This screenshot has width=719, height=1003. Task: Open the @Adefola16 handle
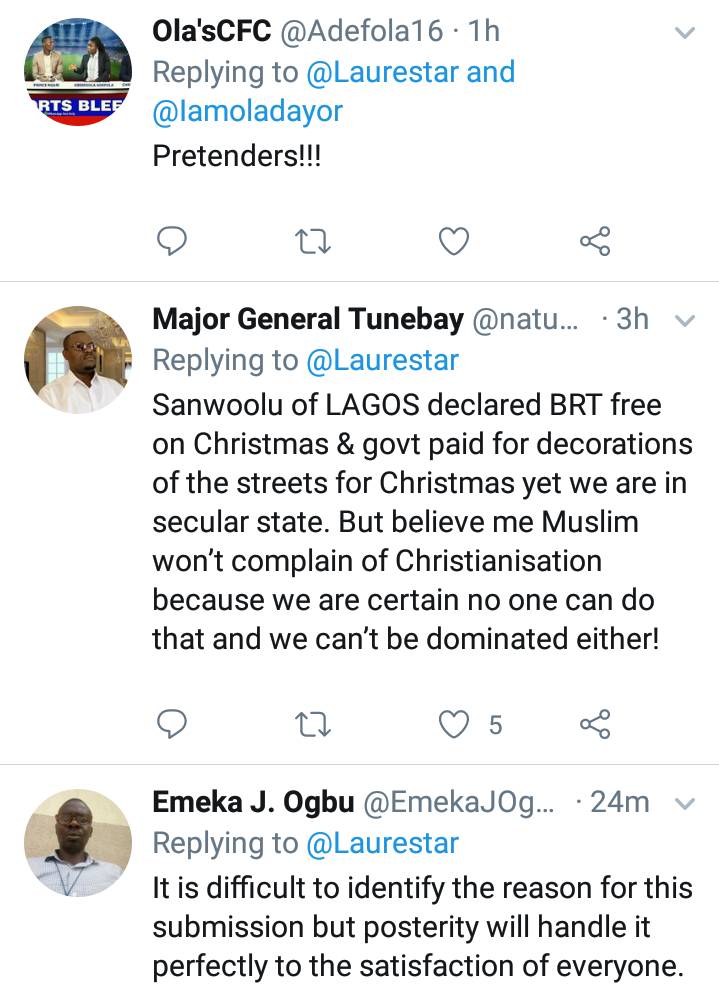tap(360, 31)
